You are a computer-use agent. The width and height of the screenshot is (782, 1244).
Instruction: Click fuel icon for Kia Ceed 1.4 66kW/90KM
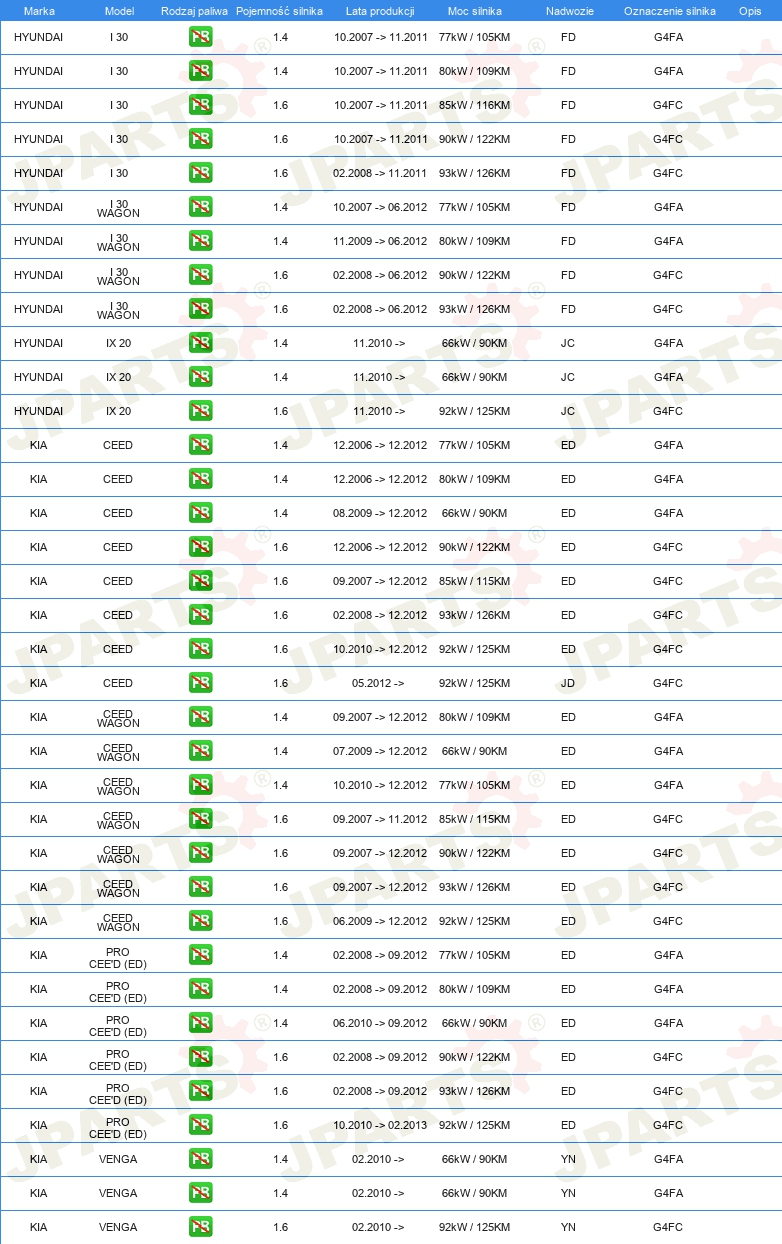tap(201, 514)
